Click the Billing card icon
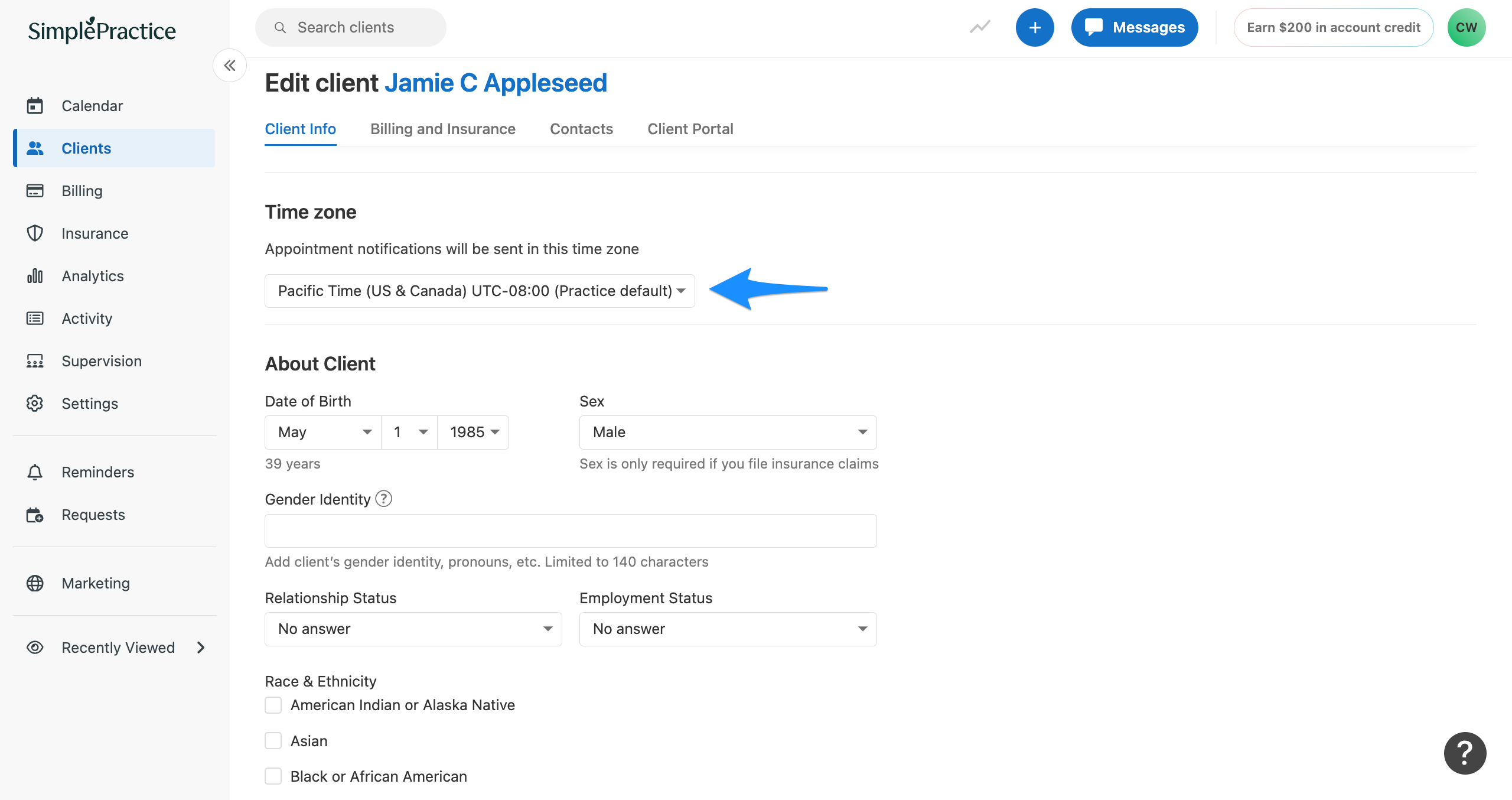Screen dimensions: 1512x800 coord(35,191)
